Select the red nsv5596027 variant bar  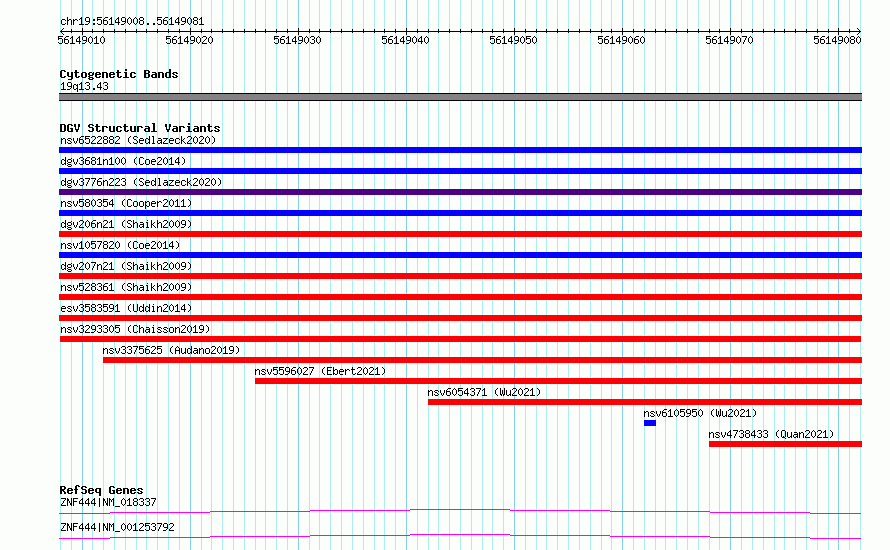(559, 381)
